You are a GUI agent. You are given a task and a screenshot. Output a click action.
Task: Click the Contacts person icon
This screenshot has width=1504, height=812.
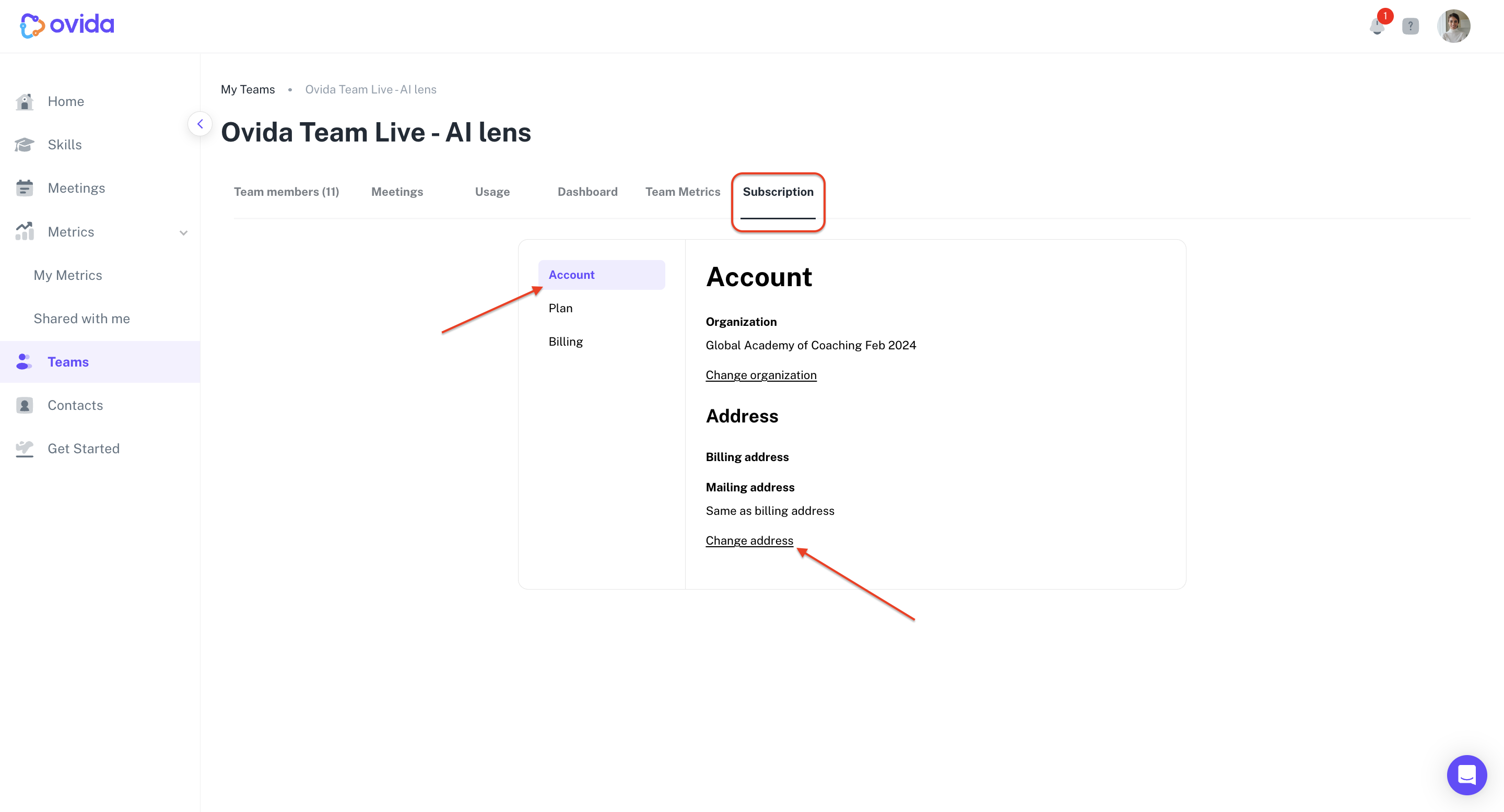[x=25, y=405]
